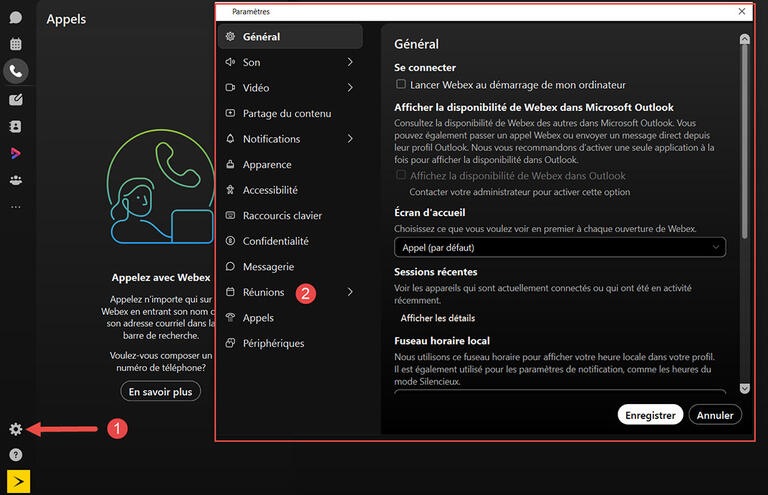Enable Lancer Webex au démarrage checkbox

pyautogui.click(x=401, y=84)
